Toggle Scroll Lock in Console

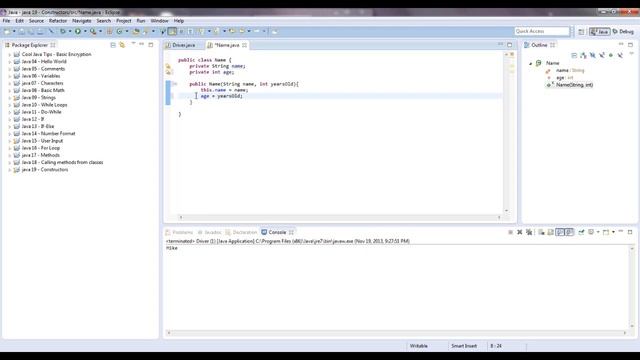point(550,232)
